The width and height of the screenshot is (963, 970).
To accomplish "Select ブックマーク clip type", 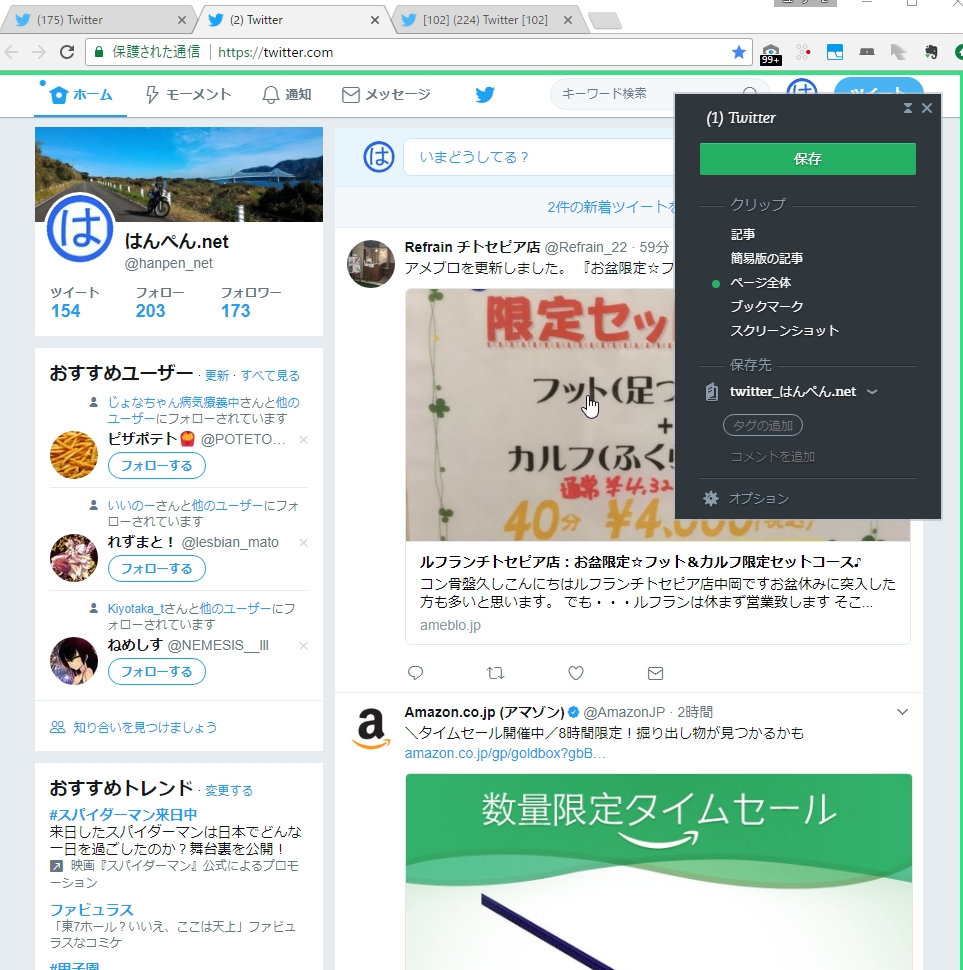I will point(767,307).
